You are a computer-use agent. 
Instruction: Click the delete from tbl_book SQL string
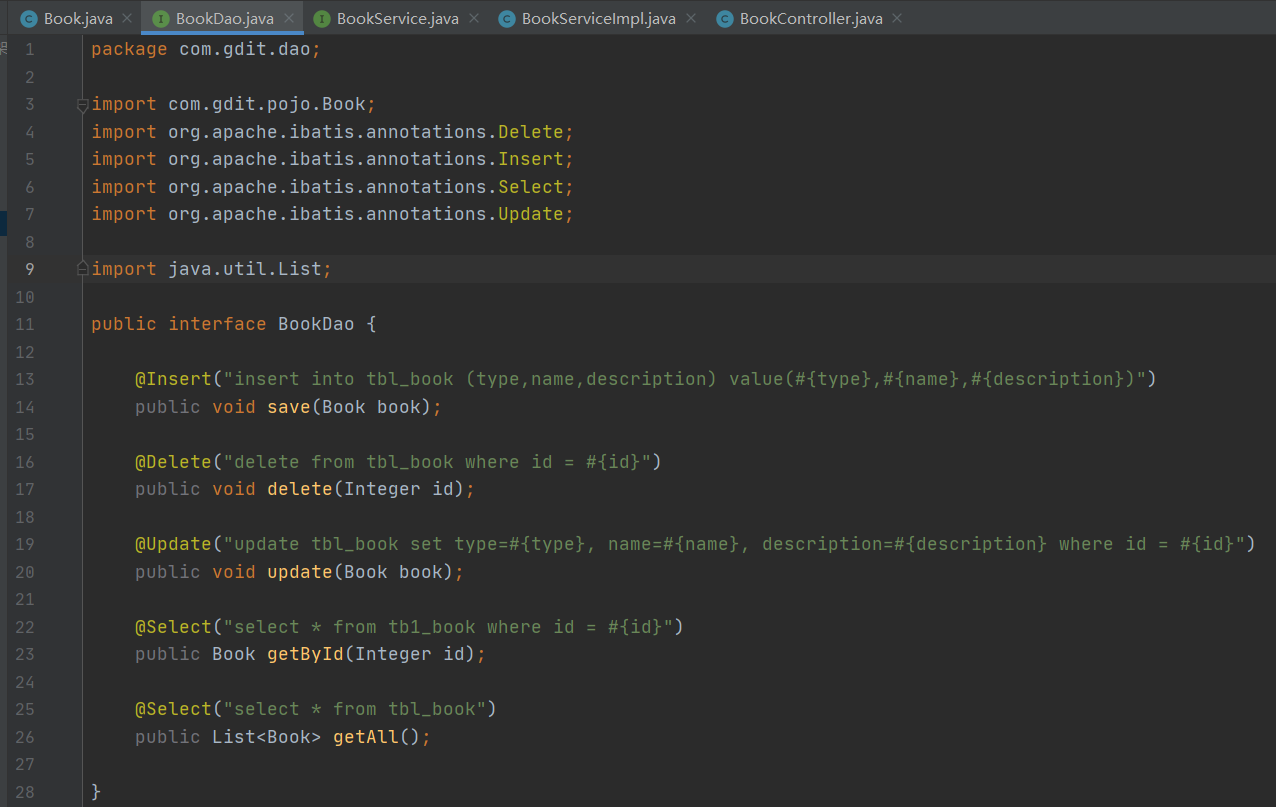point(437,462)
